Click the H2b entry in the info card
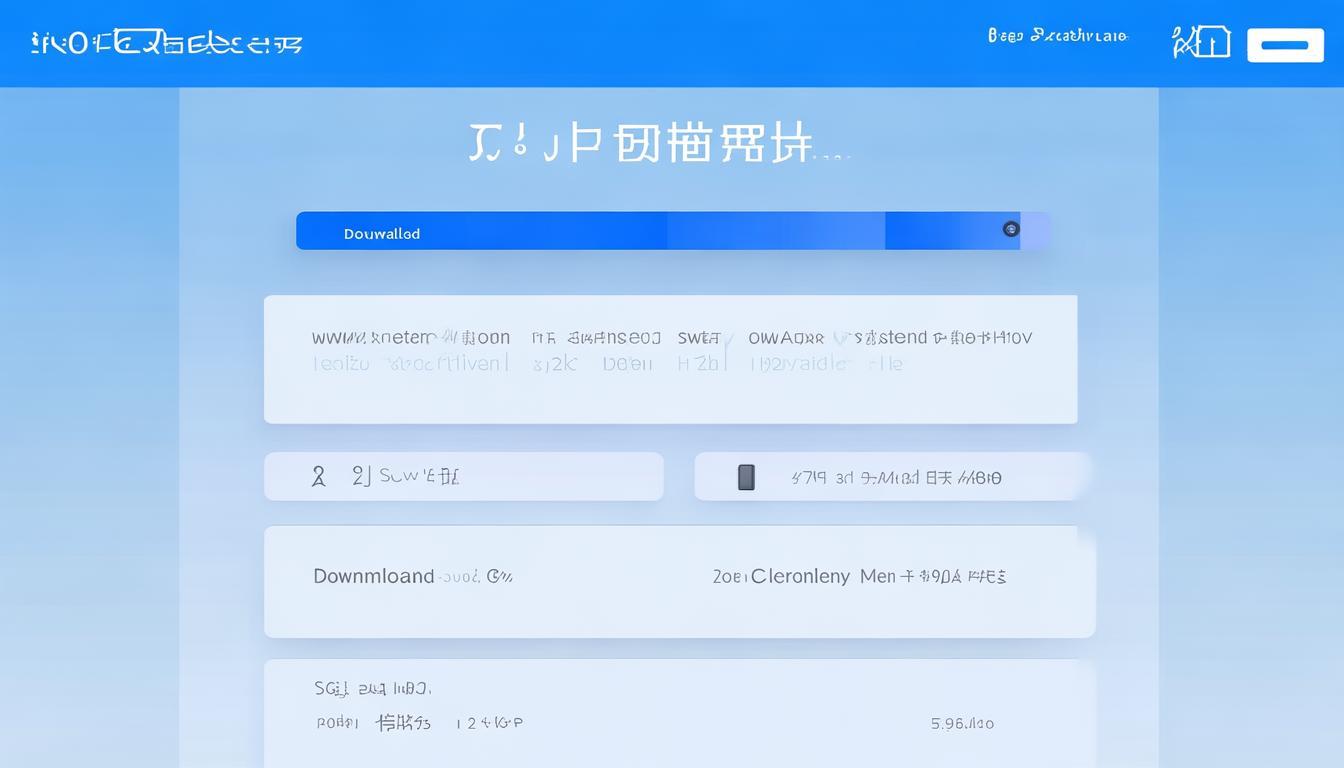1344x768 pixels. 700,363
